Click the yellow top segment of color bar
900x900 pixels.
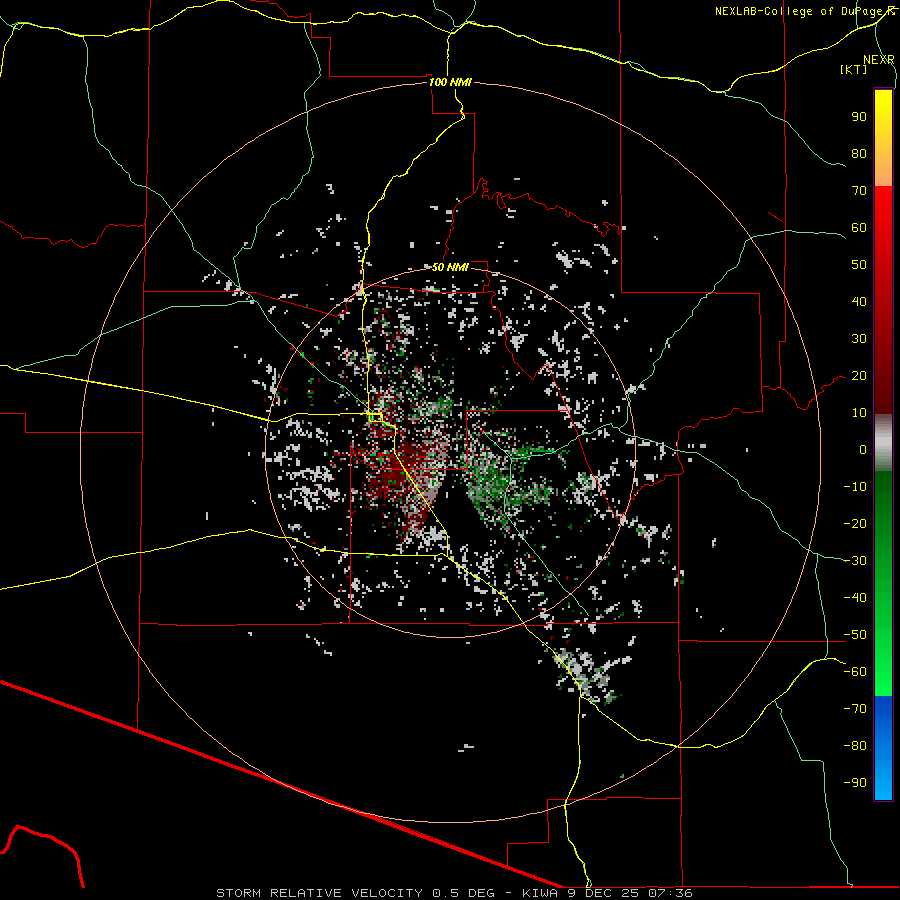click(883, 138)
